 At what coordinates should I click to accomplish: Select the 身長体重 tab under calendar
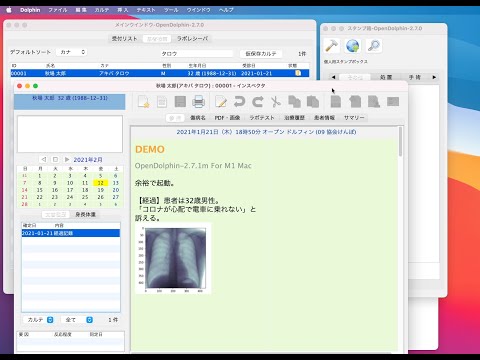point(85,214)
